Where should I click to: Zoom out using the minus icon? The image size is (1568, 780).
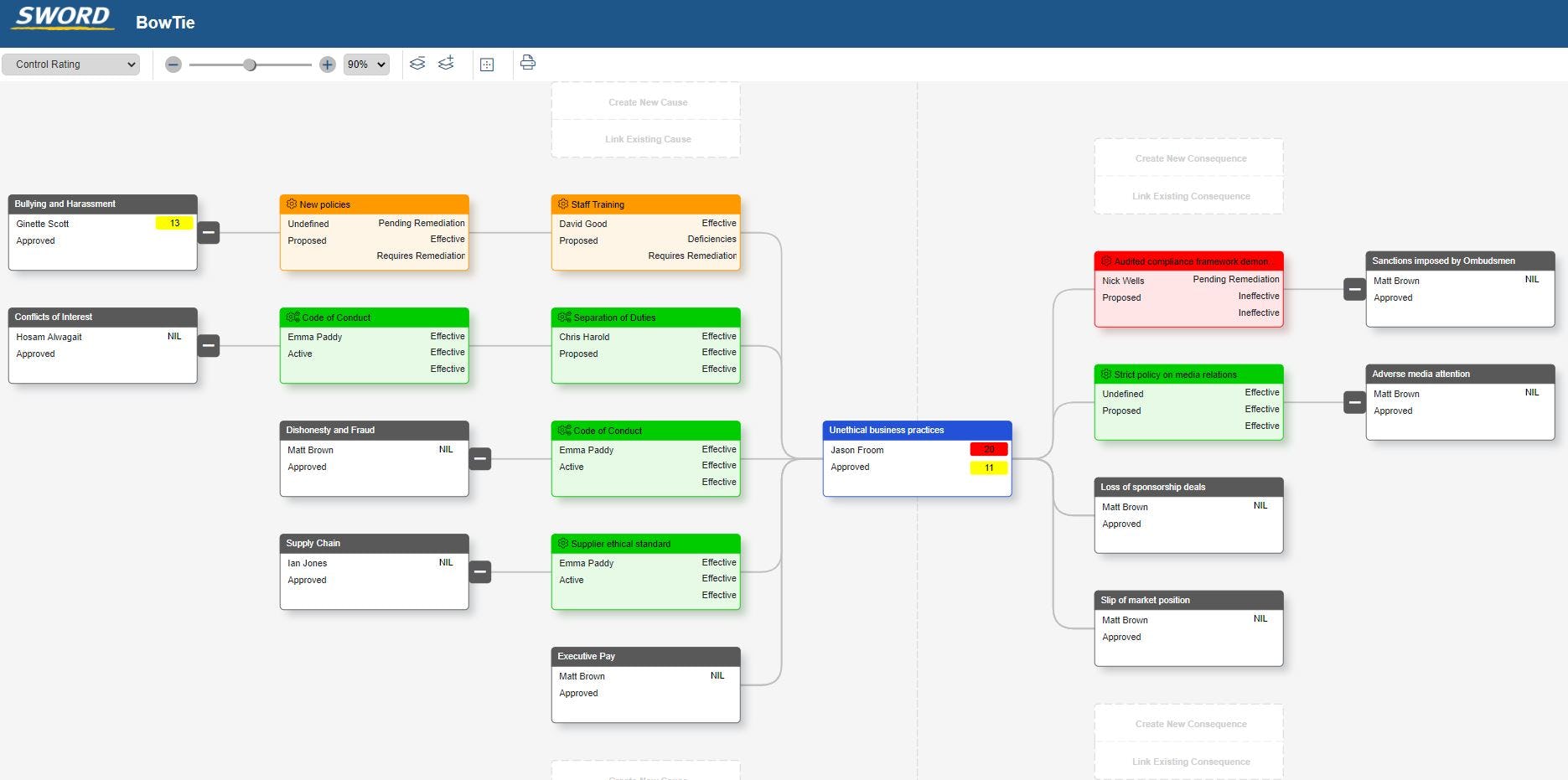[x=173, y=64]
